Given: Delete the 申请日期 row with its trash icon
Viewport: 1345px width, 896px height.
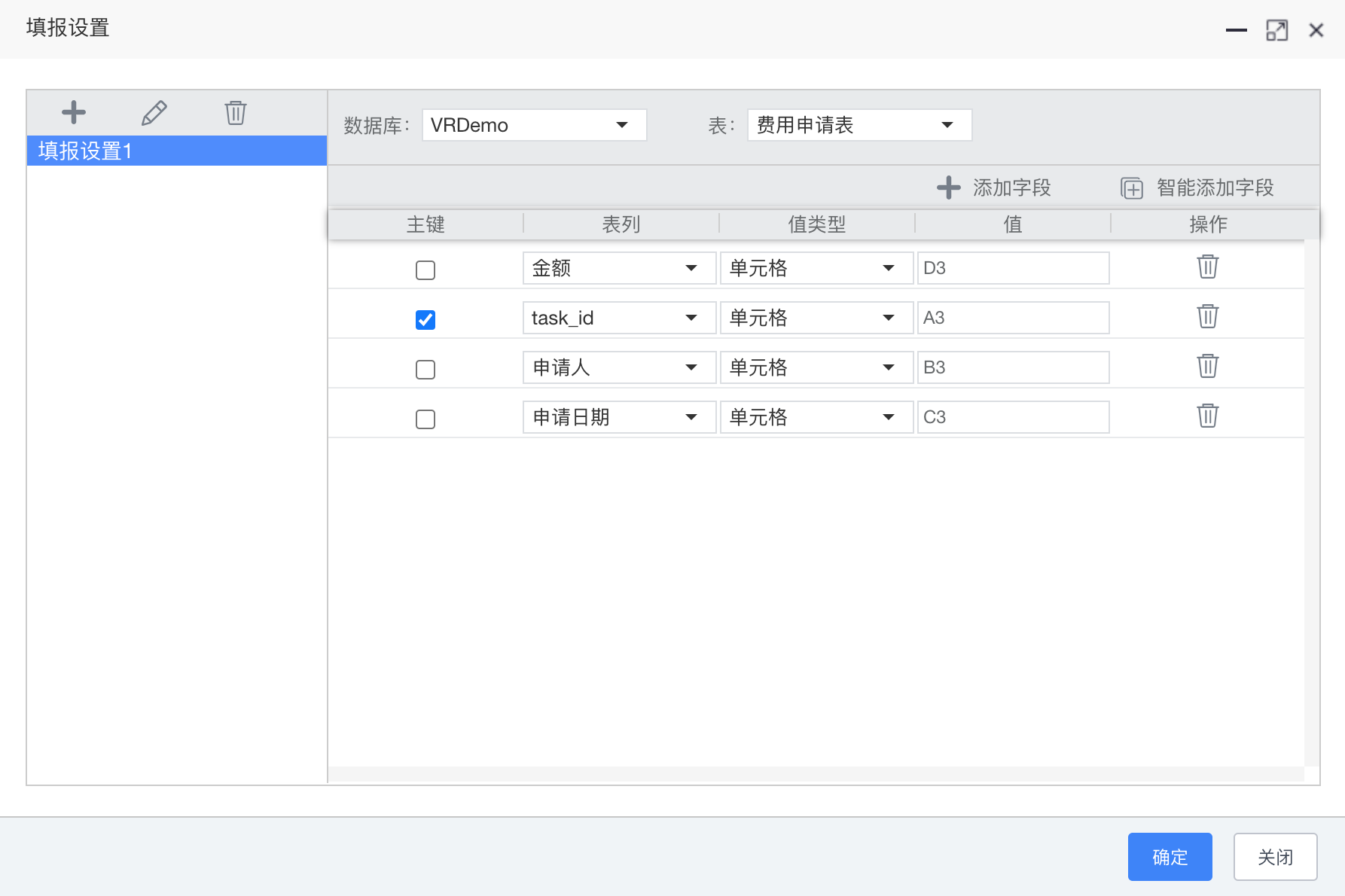Looking at the screenshot, I should pyautogui.click(x=1208, y=416).
